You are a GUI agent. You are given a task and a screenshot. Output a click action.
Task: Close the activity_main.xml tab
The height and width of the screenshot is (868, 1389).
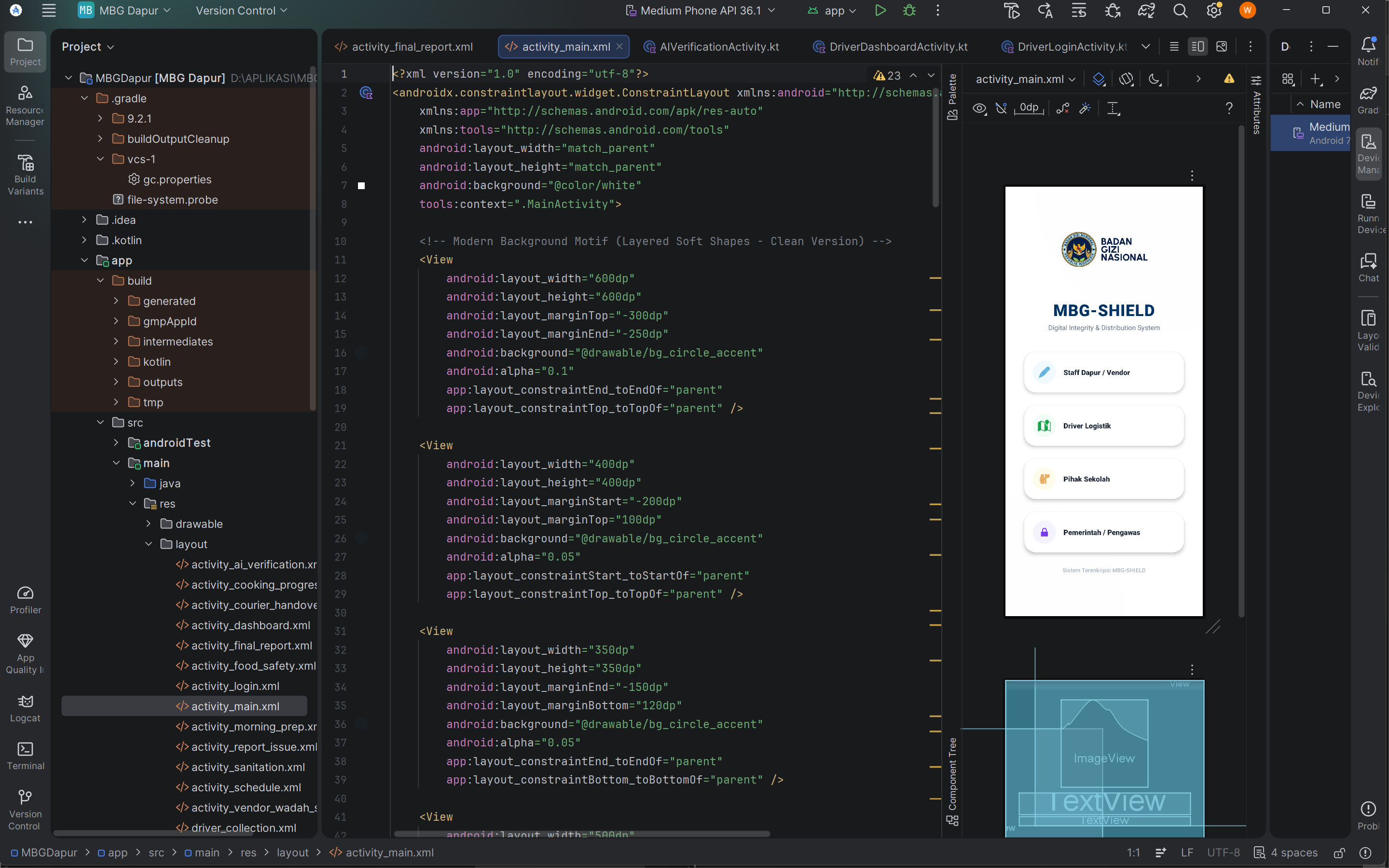619,46
